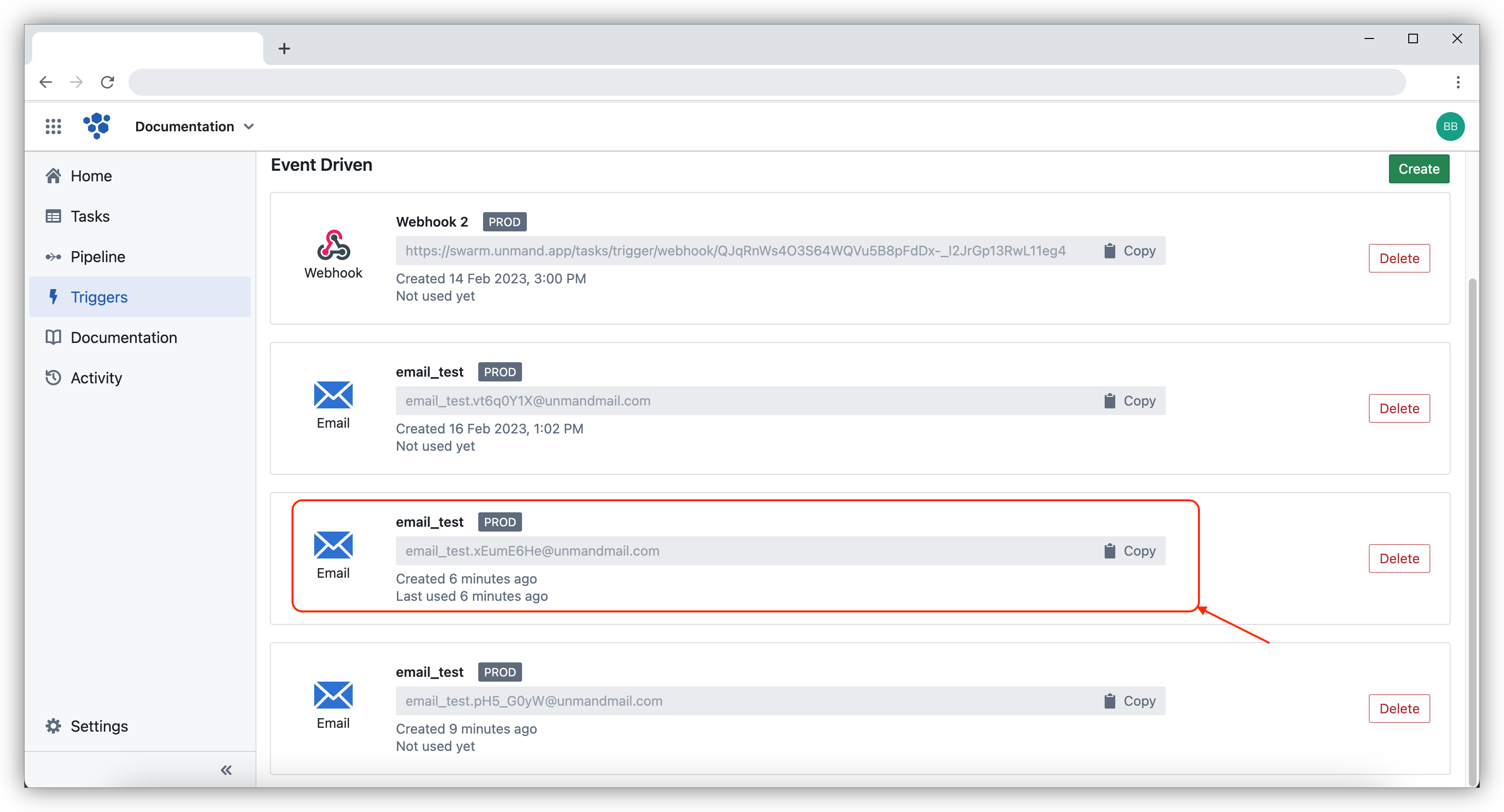The height and width of the screenshot is (812, 1504).
Task: Copy the email_test.pH5_G0yW address
Action: coord(1130,700)
